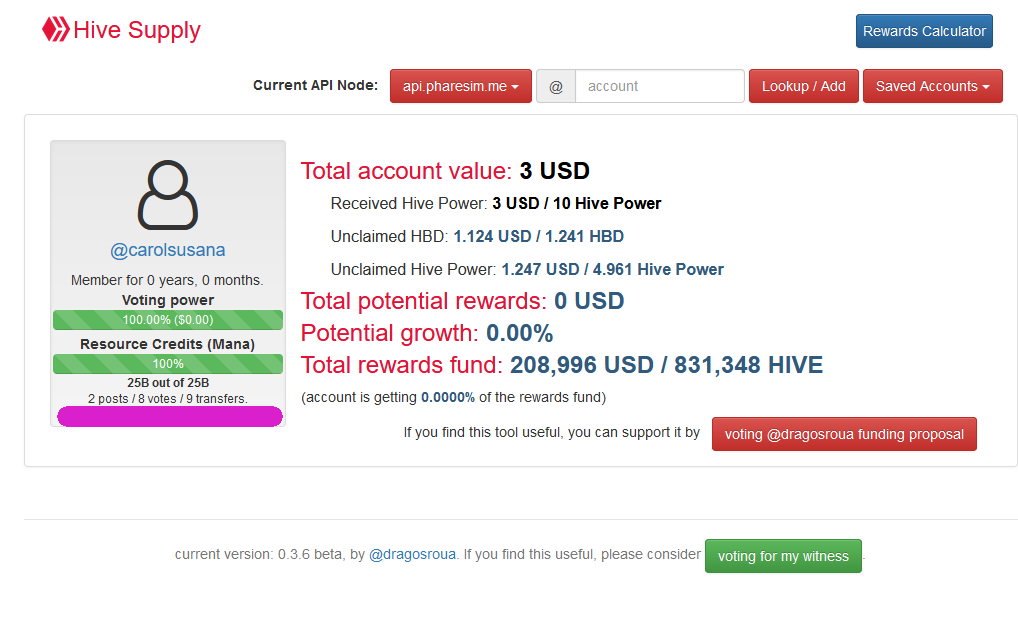Open the @dragosroua footer link

click(412, 555)
